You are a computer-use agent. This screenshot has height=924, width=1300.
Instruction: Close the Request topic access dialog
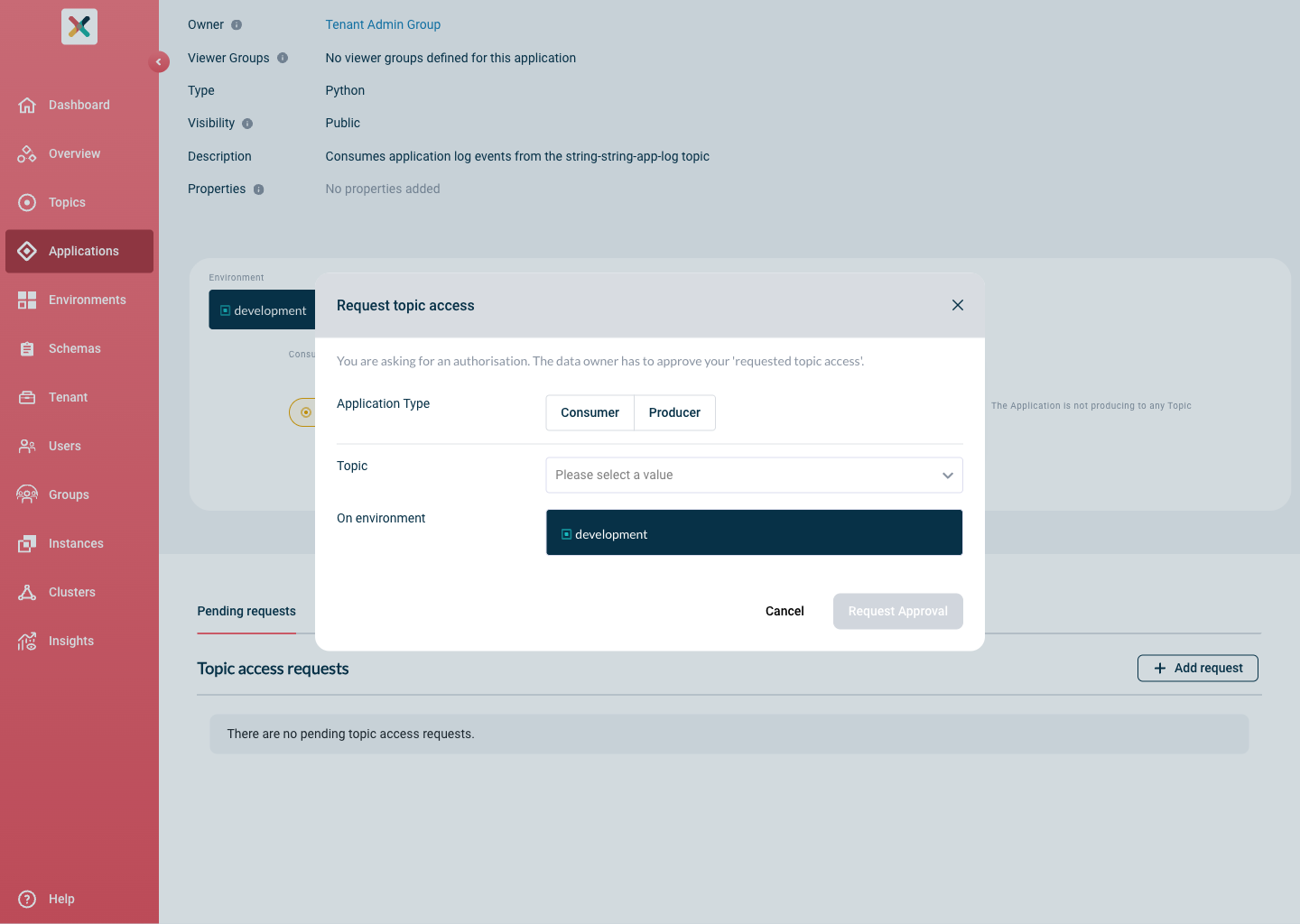click(x=958, y=305)
